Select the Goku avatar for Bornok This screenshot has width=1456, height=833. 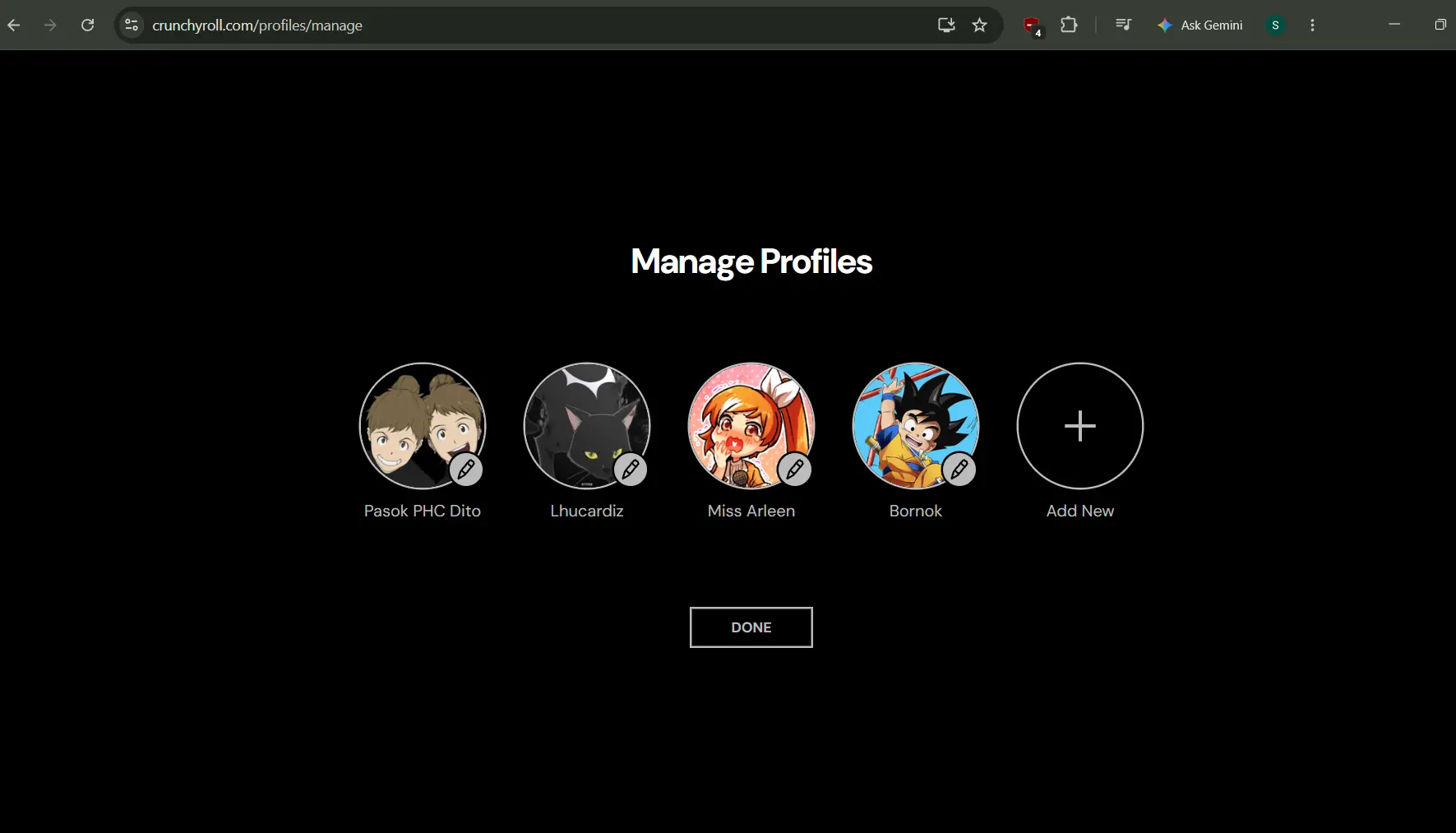click(x=916, y=426)
